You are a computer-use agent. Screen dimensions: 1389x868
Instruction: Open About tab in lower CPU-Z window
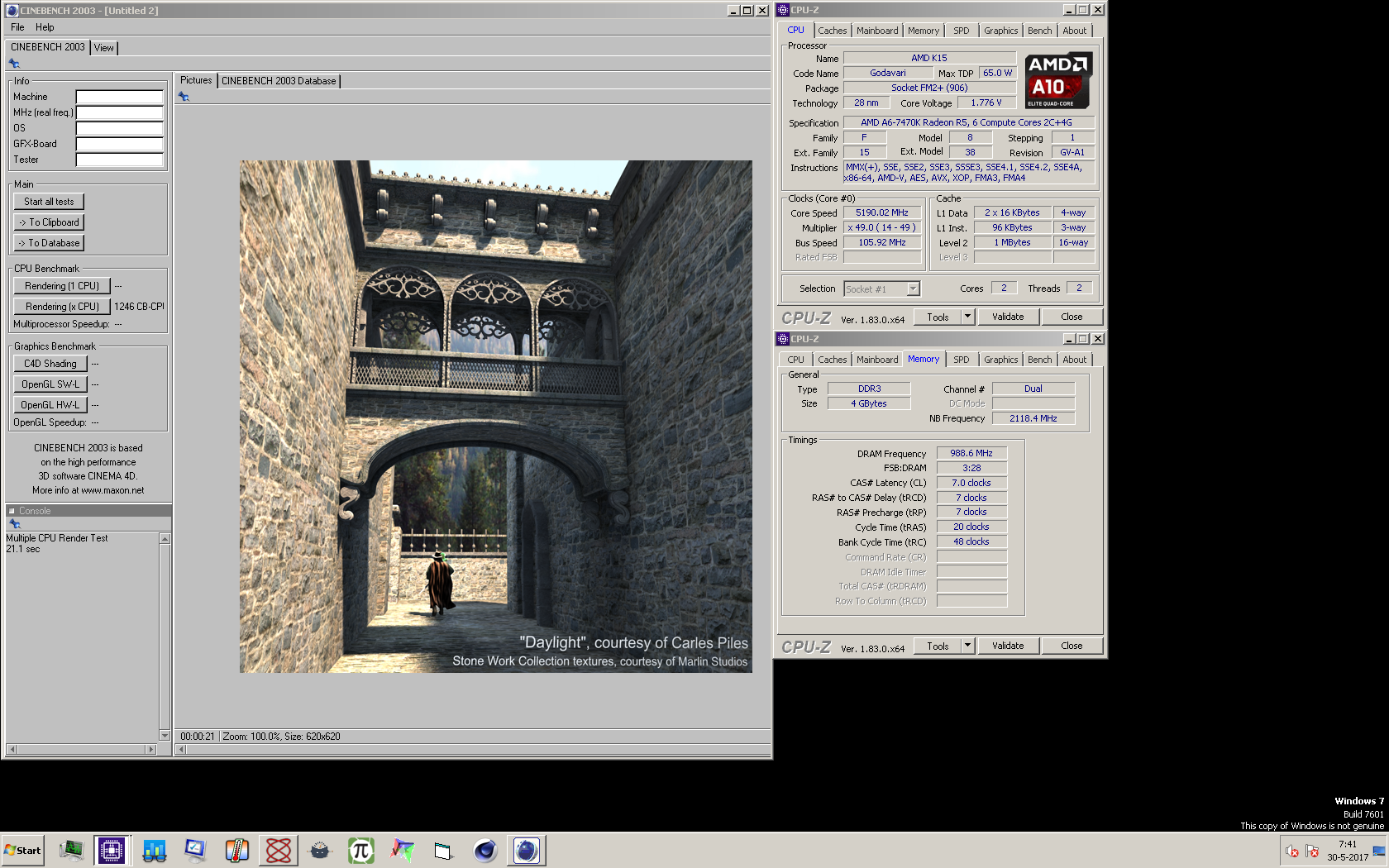(1075, 360)
